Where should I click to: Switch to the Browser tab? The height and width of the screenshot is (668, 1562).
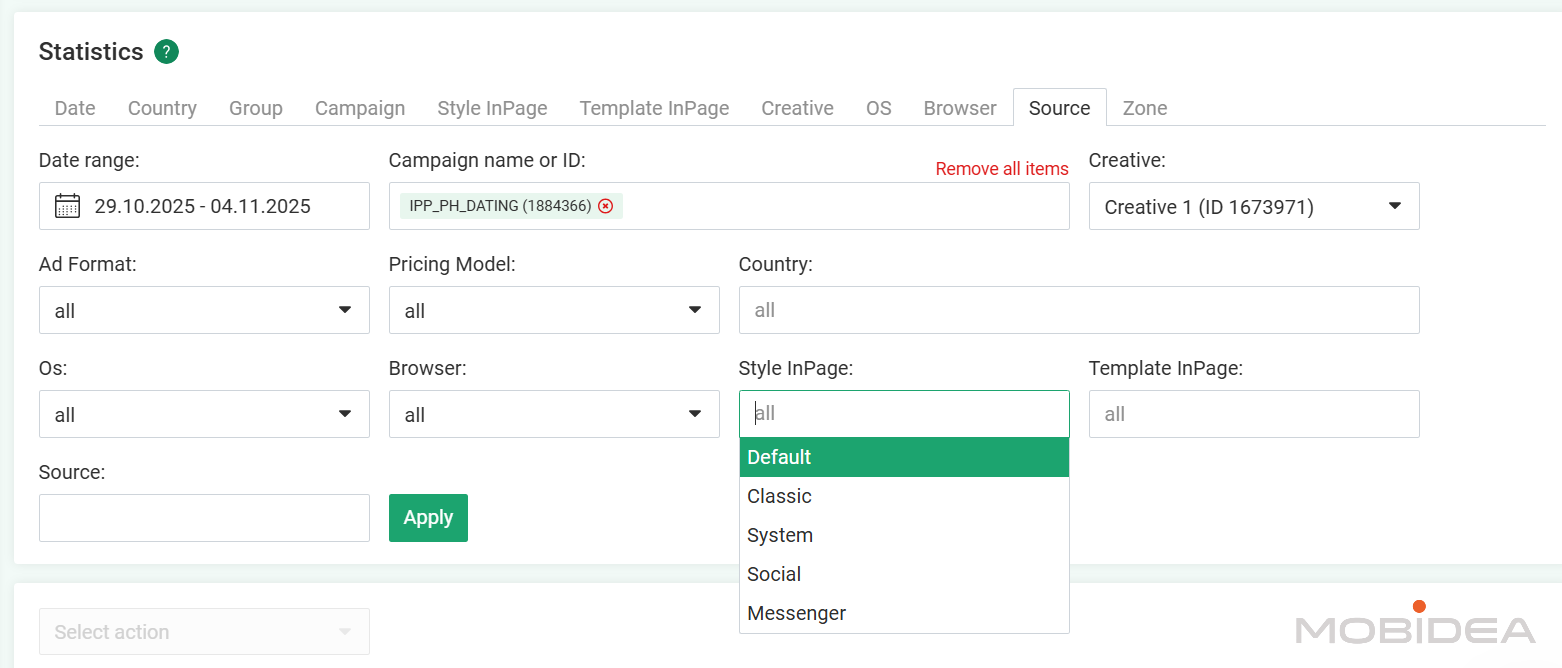point(960,108)
